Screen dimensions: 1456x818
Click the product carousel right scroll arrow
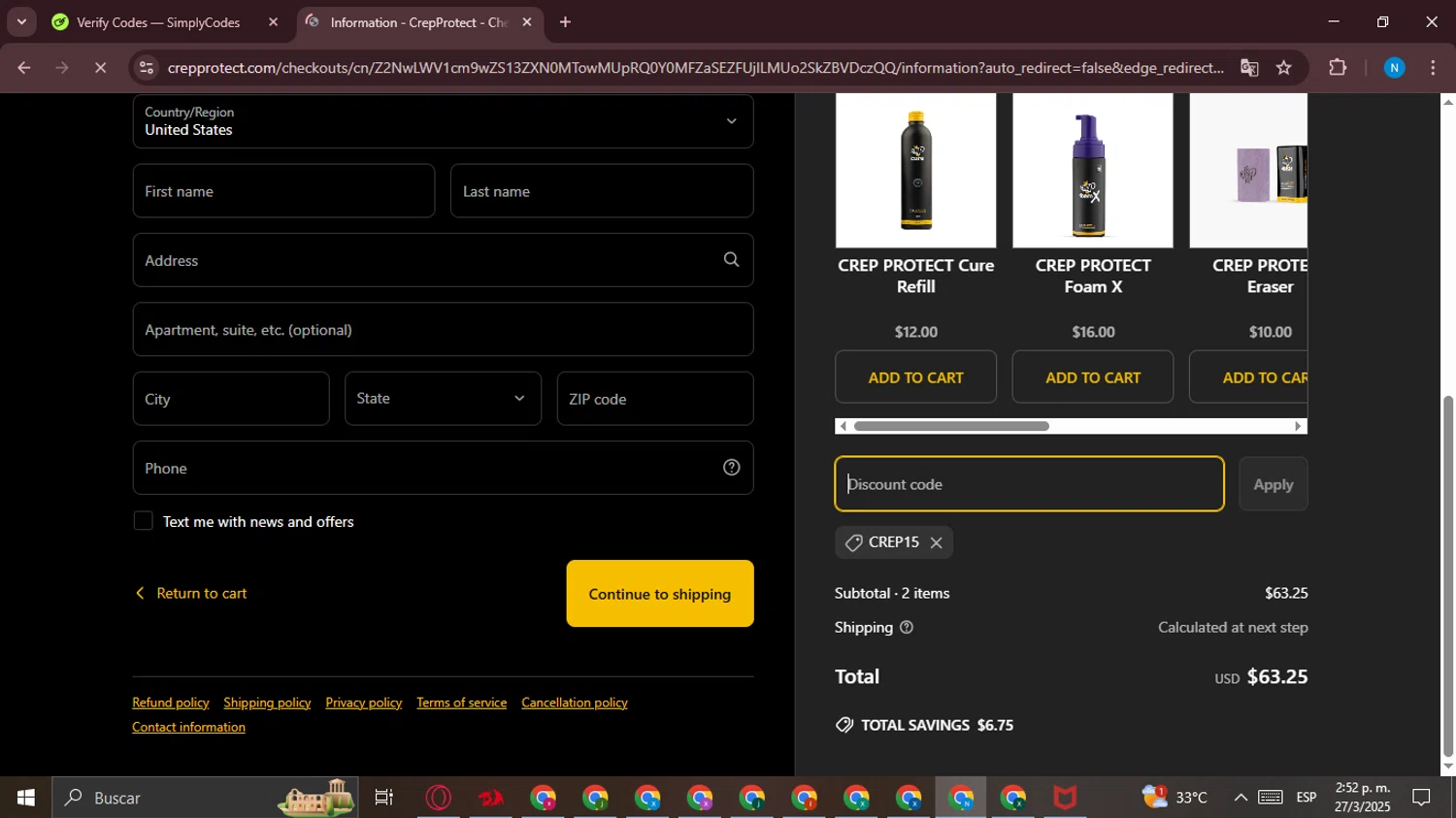pos(1299,426)
